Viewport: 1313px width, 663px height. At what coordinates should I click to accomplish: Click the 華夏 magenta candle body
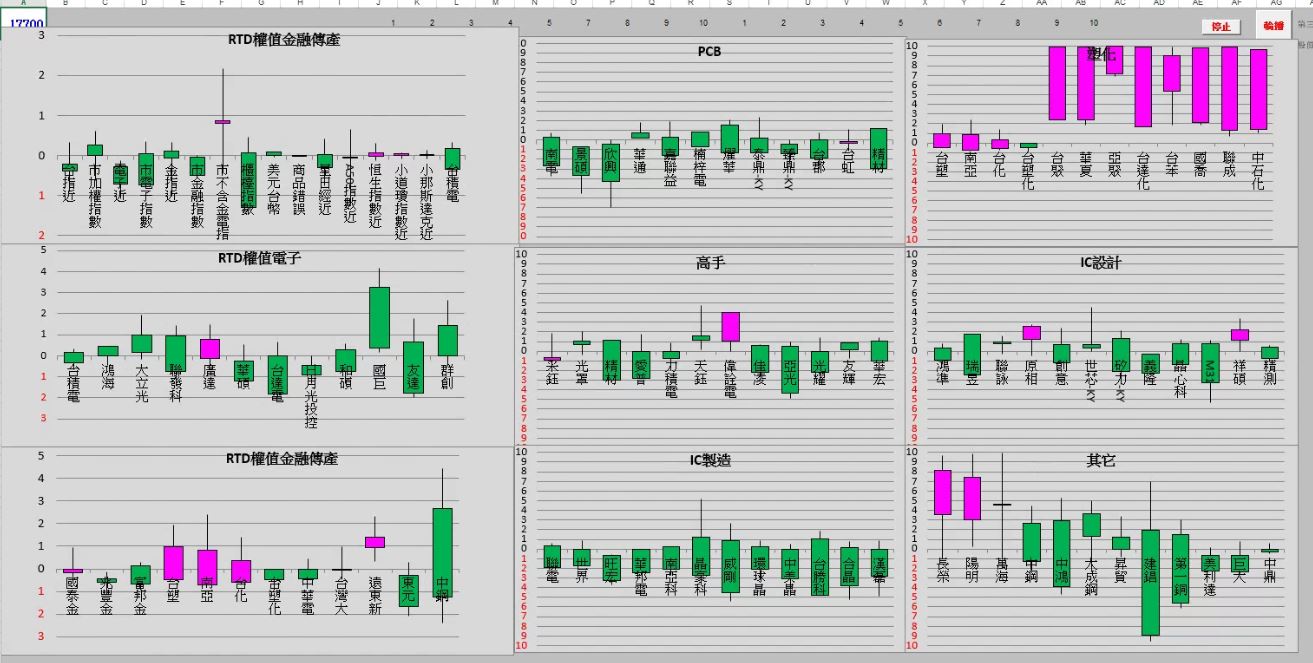pos(1086,83)
